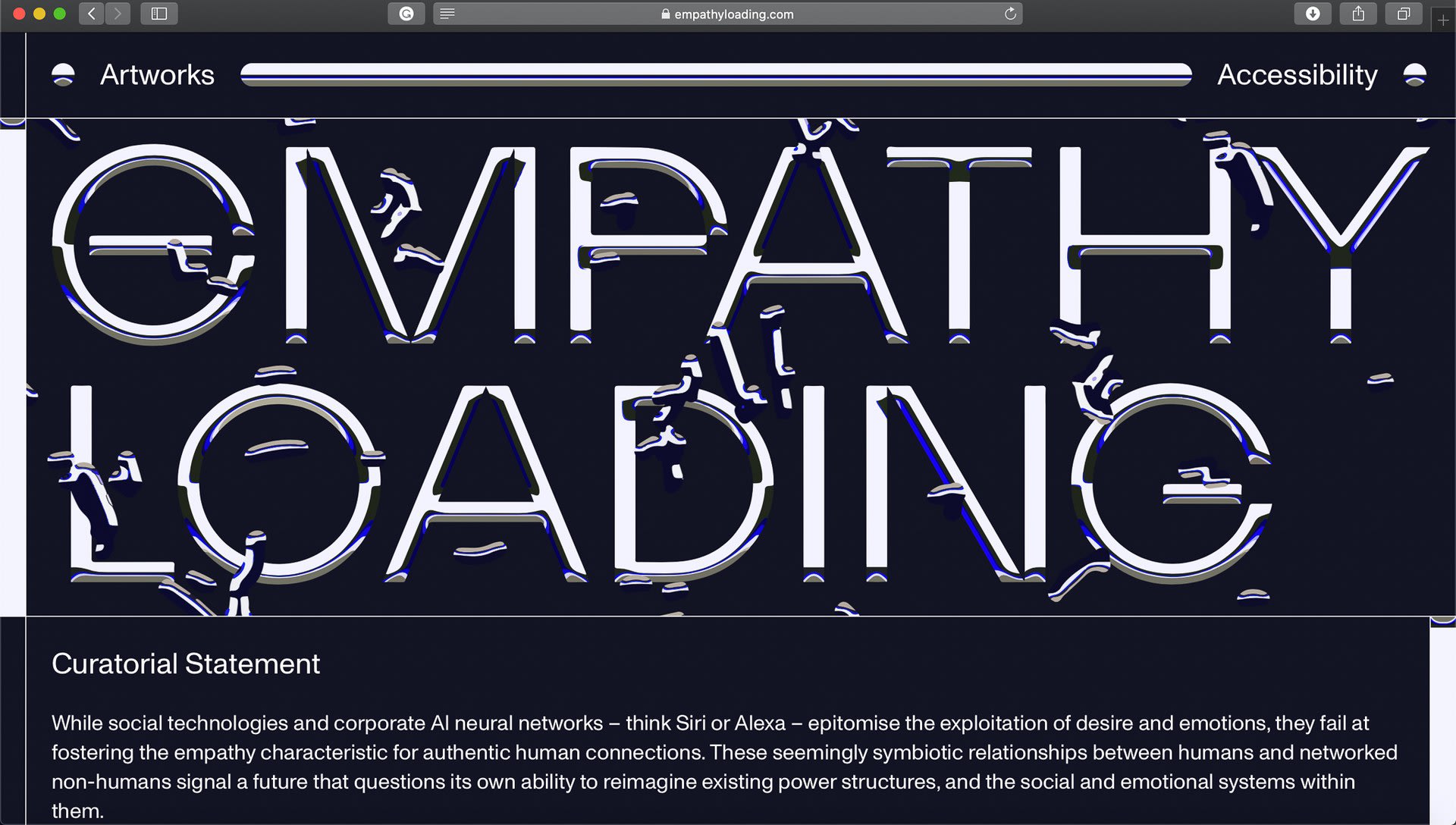1456x825 pixels.
Task: Click the macOS Safari tab overview button
Action: [x=1403, y=14]
